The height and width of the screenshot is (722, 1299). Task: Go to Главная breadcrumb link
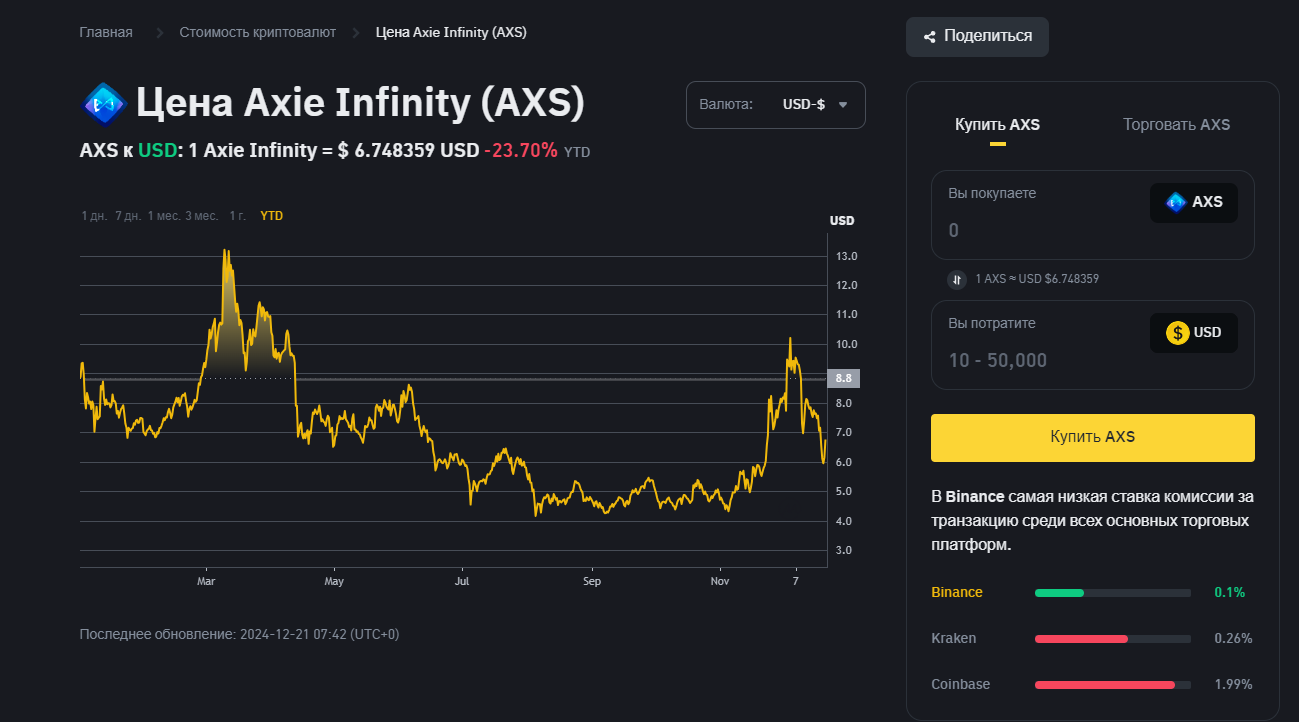(x=106, y=33)
